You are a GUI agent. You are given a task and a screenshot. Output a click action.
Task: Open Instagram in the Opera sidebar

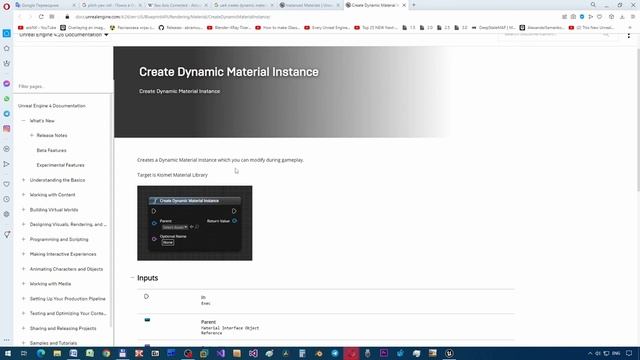7,129
